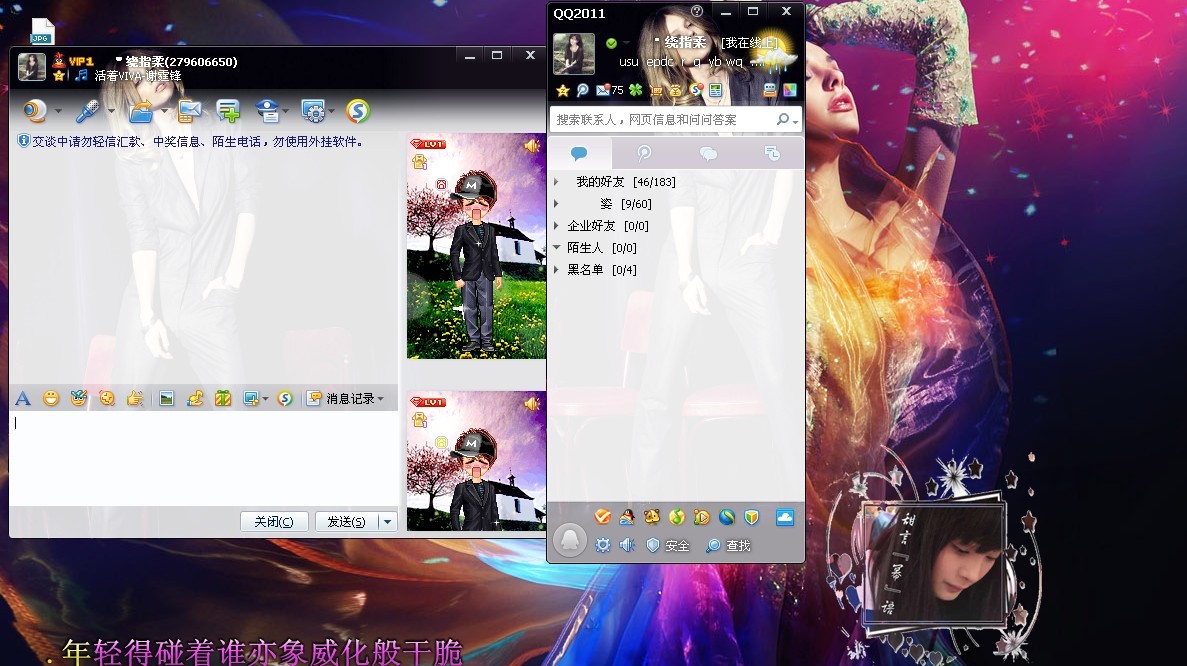
Task: Open the emoticon smiley picker
Action: [51, 398]
